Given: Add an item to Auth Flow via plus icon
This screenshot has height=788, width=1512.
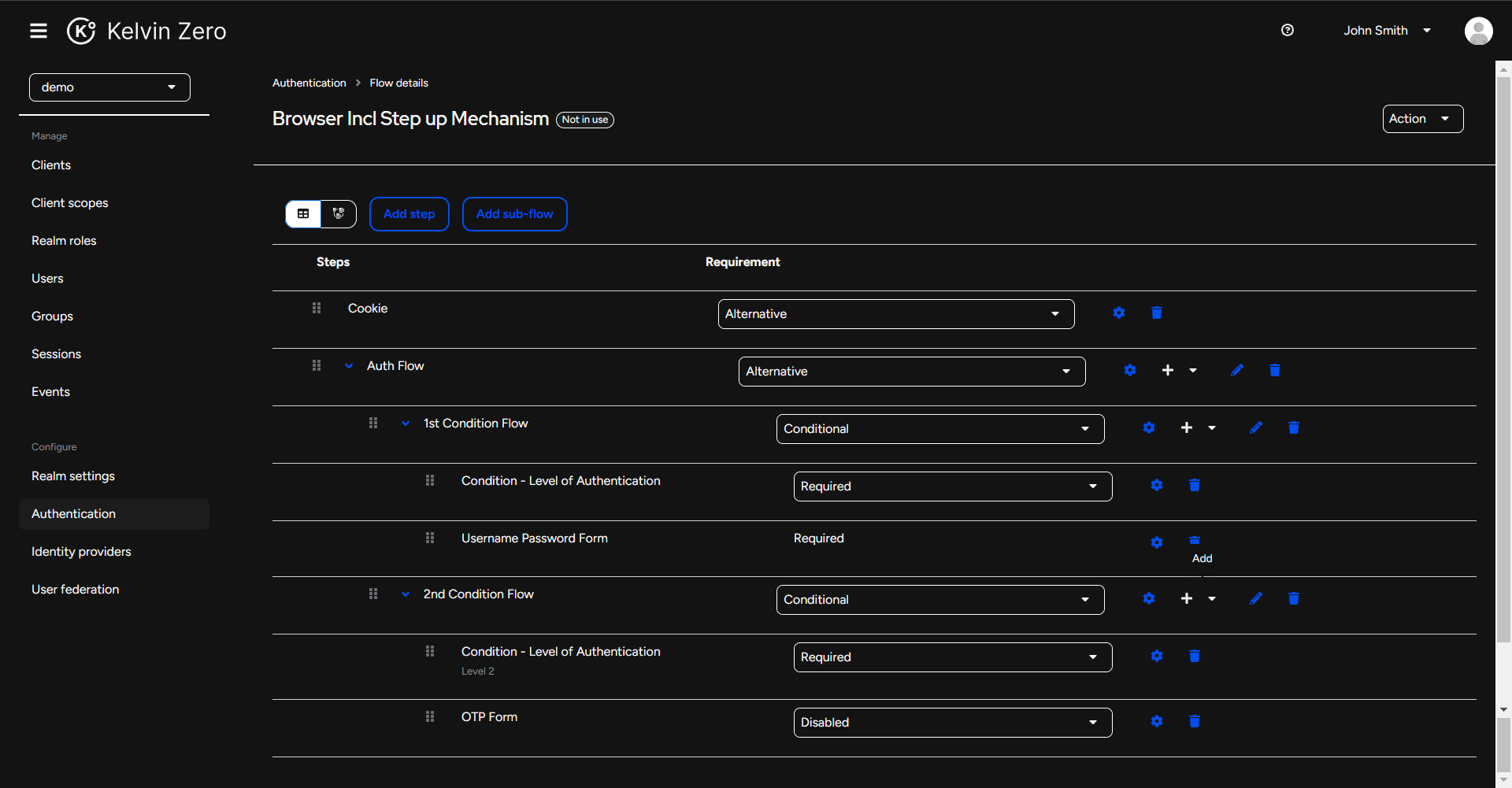Looking at the screenshot, I should click(1167, 370).
